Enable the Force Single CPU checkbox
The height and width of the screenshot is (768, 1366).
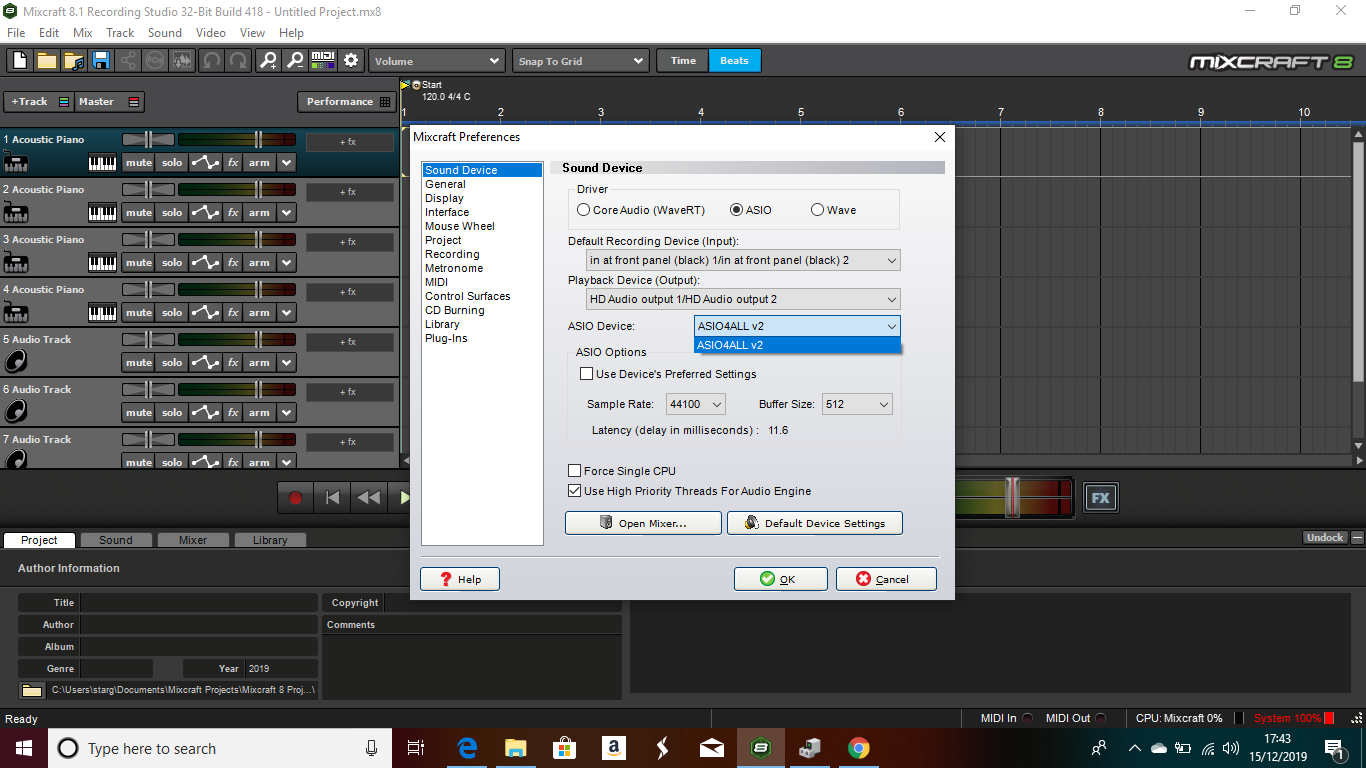point(575,471)
